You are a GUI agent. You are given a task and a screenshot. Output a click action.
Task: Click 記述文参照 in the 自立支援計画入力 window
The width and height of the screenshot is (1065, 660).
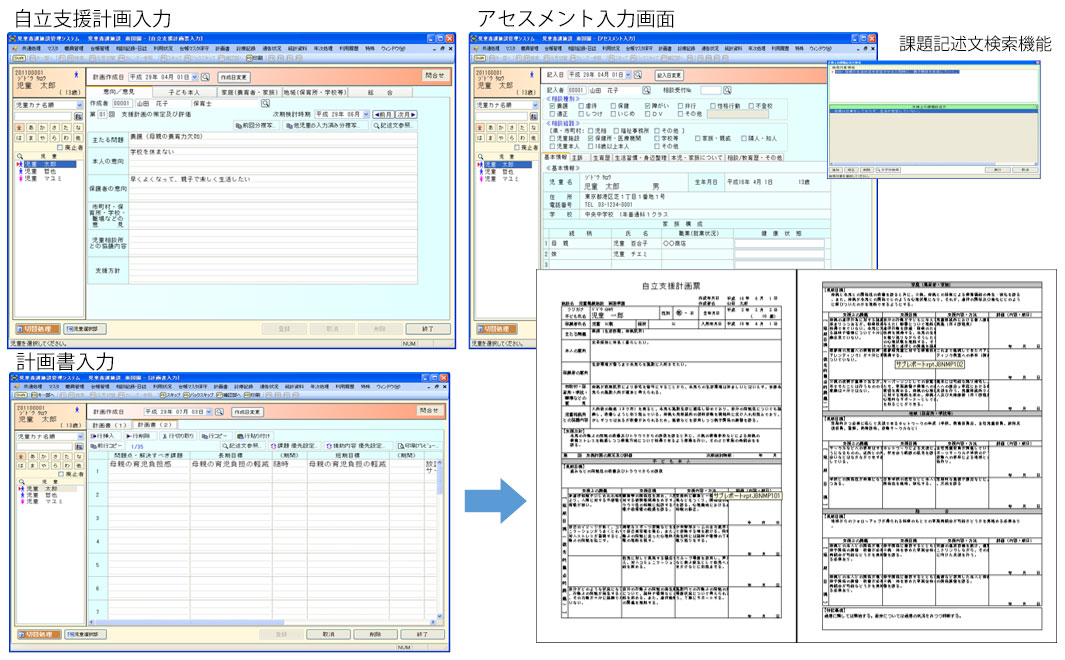tap(395, 126)
